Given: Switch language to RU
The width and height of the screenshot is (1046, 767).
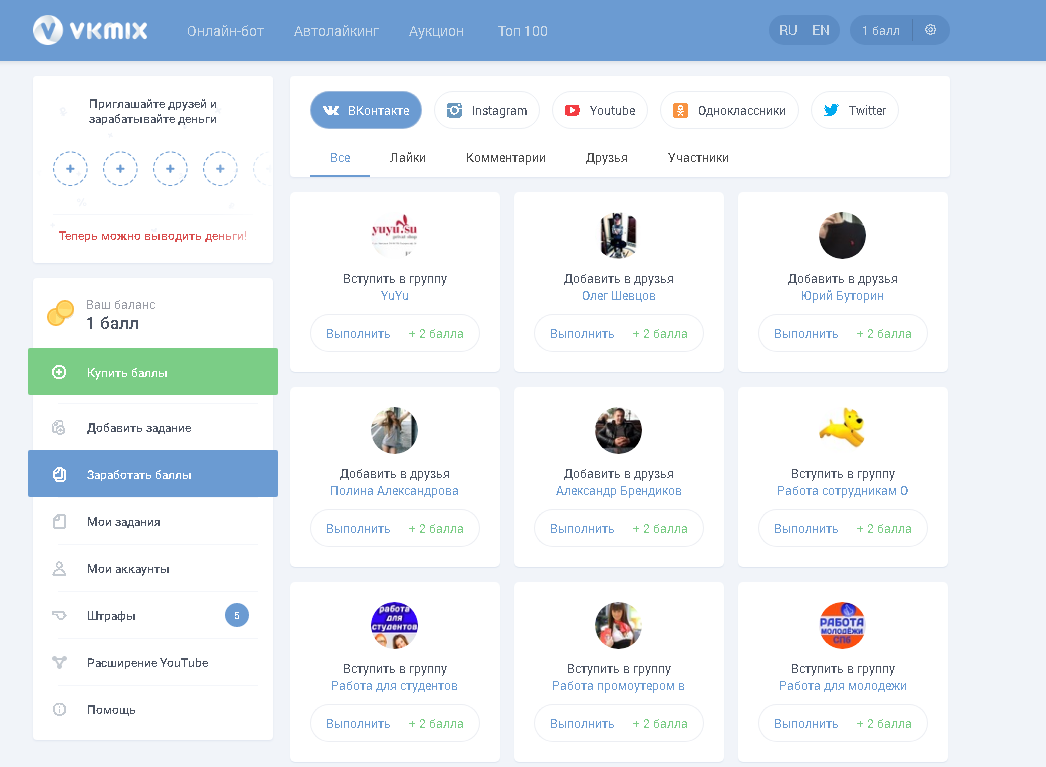Looking at the screenshot, I should [x=788, y=31].
